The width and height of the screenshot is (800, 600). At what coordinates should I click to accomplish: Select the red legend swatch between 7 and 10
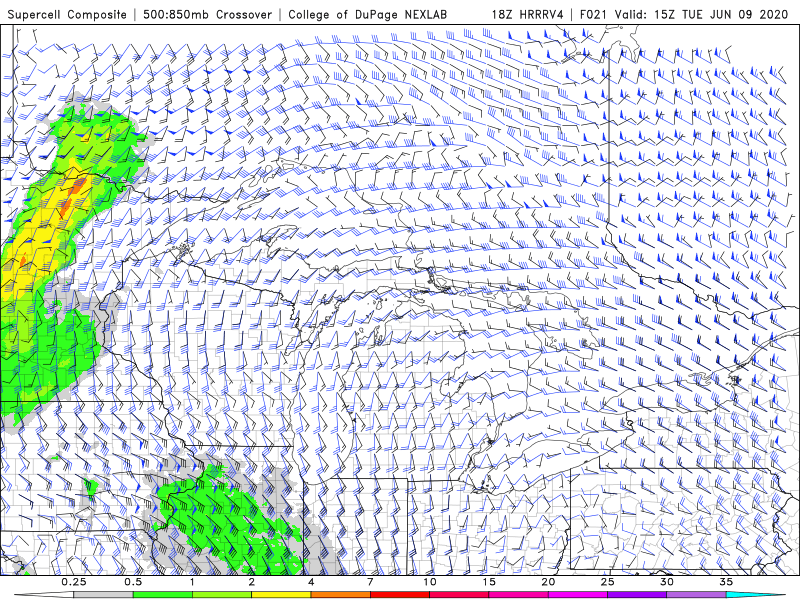pos(400,595)
